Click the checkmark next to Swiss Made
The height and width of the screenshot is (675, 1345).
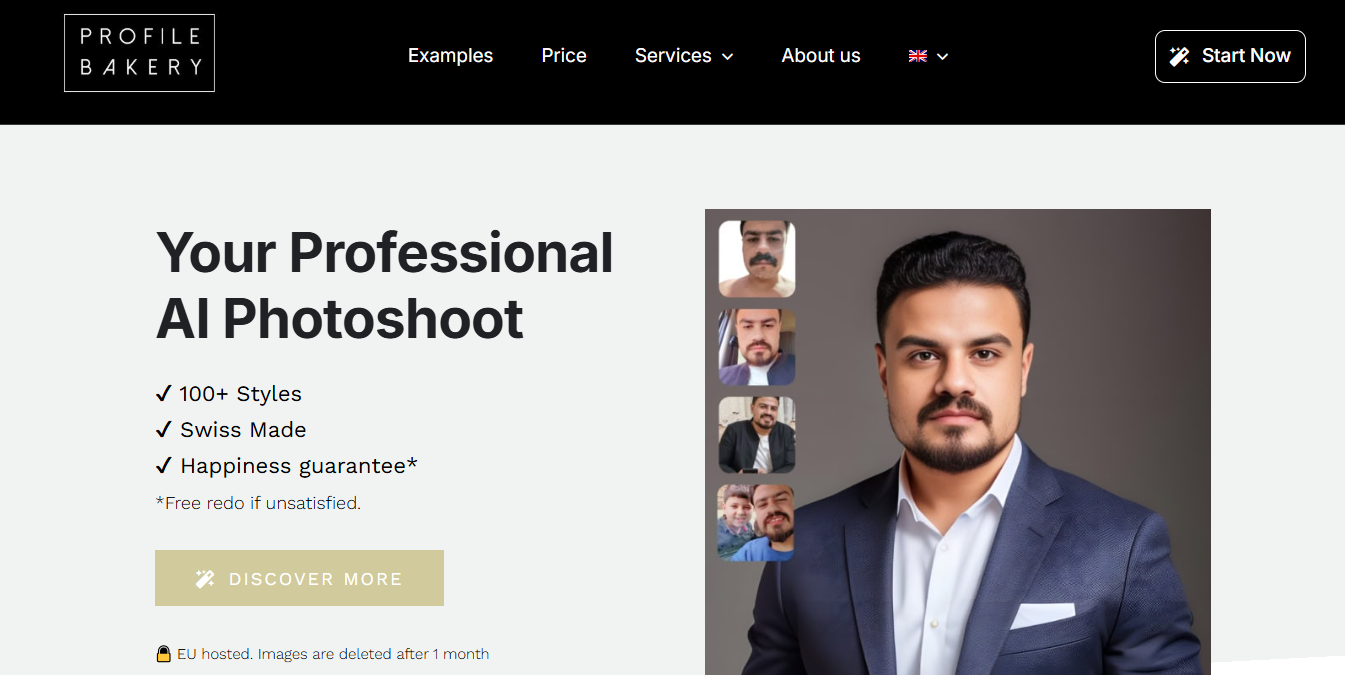pyautogui.click(x=164, y=430)
